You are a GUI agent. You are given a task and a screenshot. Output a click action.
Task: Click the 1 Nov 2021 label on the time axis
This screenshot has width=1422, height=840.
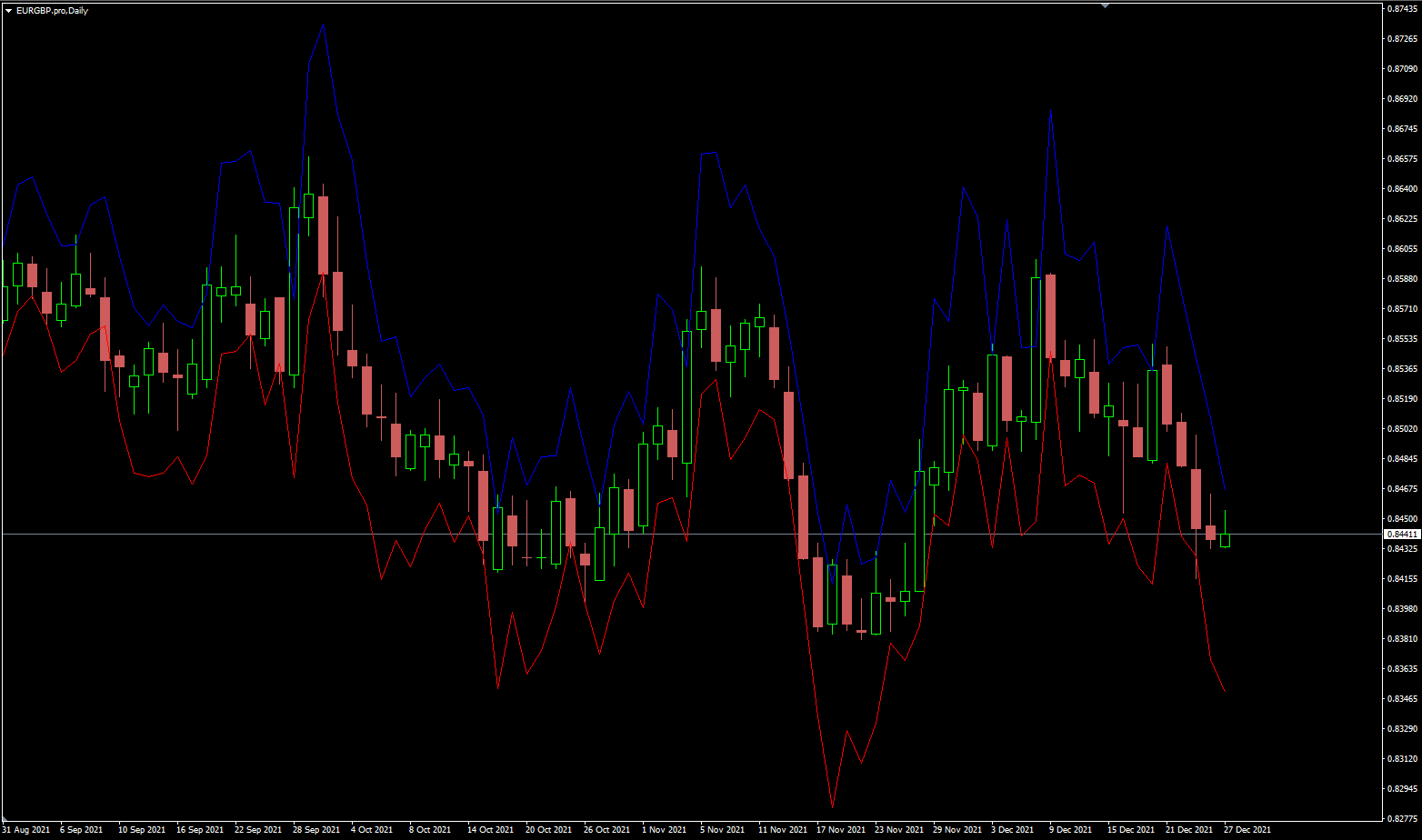pos(663,830)
